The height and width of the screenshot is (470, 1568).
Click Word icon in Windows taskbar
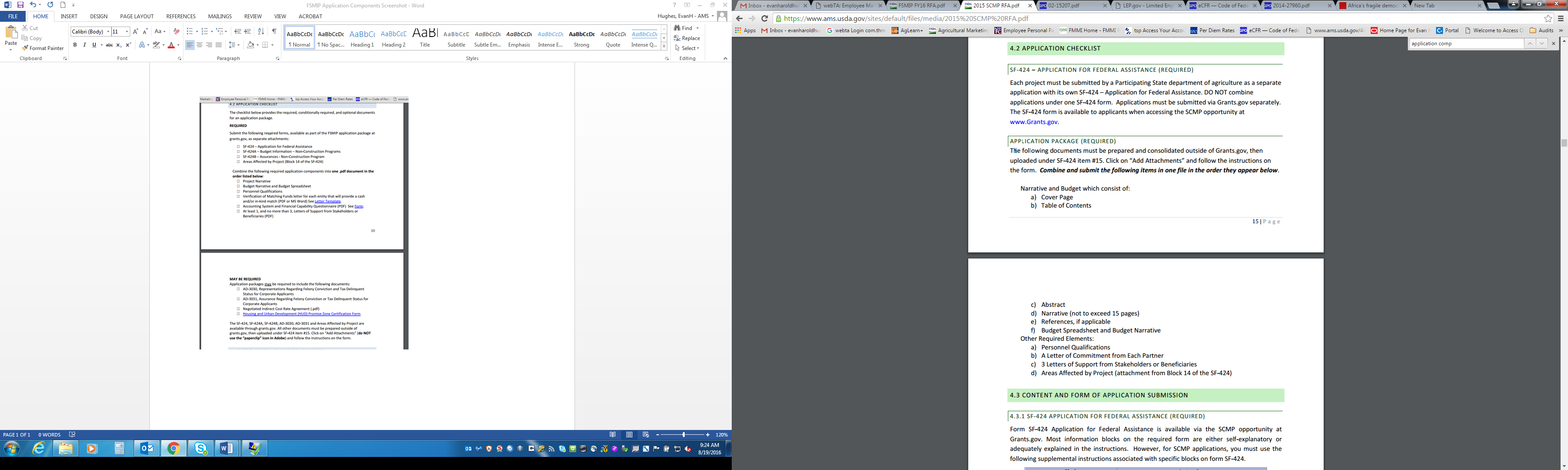click(x=226, y=449)
